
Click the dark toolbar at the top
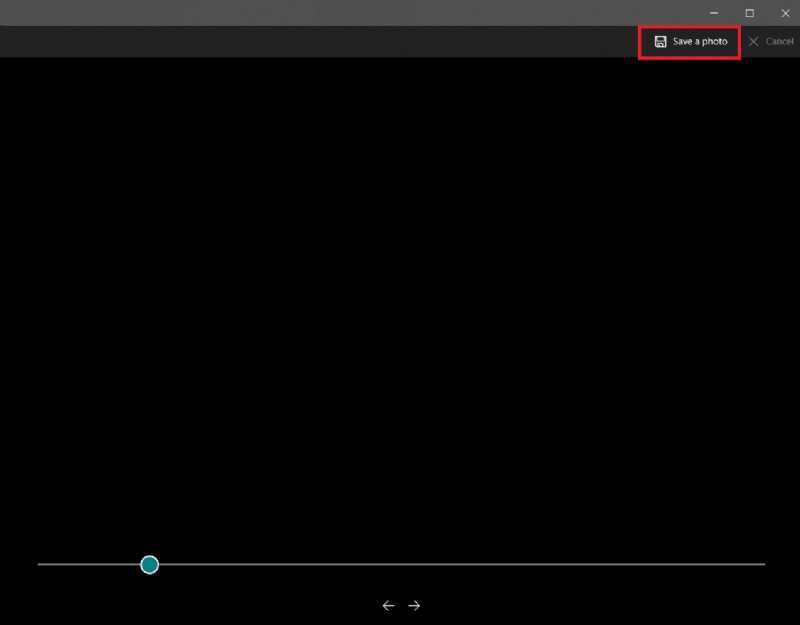pos(300,41)
